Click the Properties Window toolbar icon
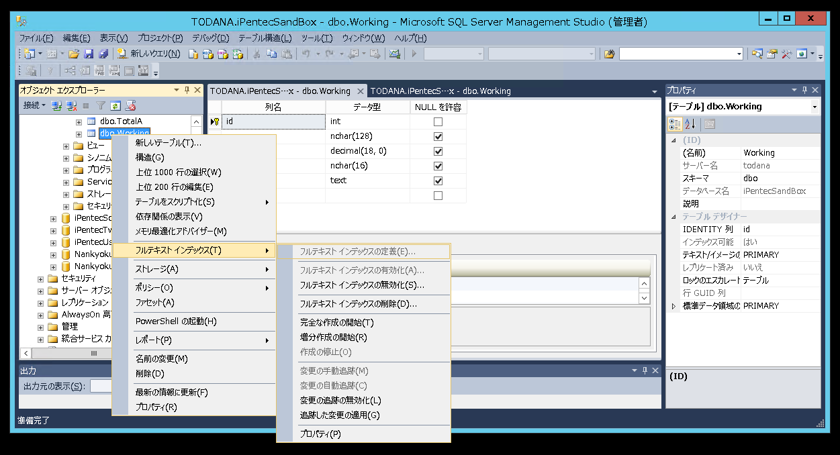The height and width of the screenshot is (455, 840). [772, 54]
